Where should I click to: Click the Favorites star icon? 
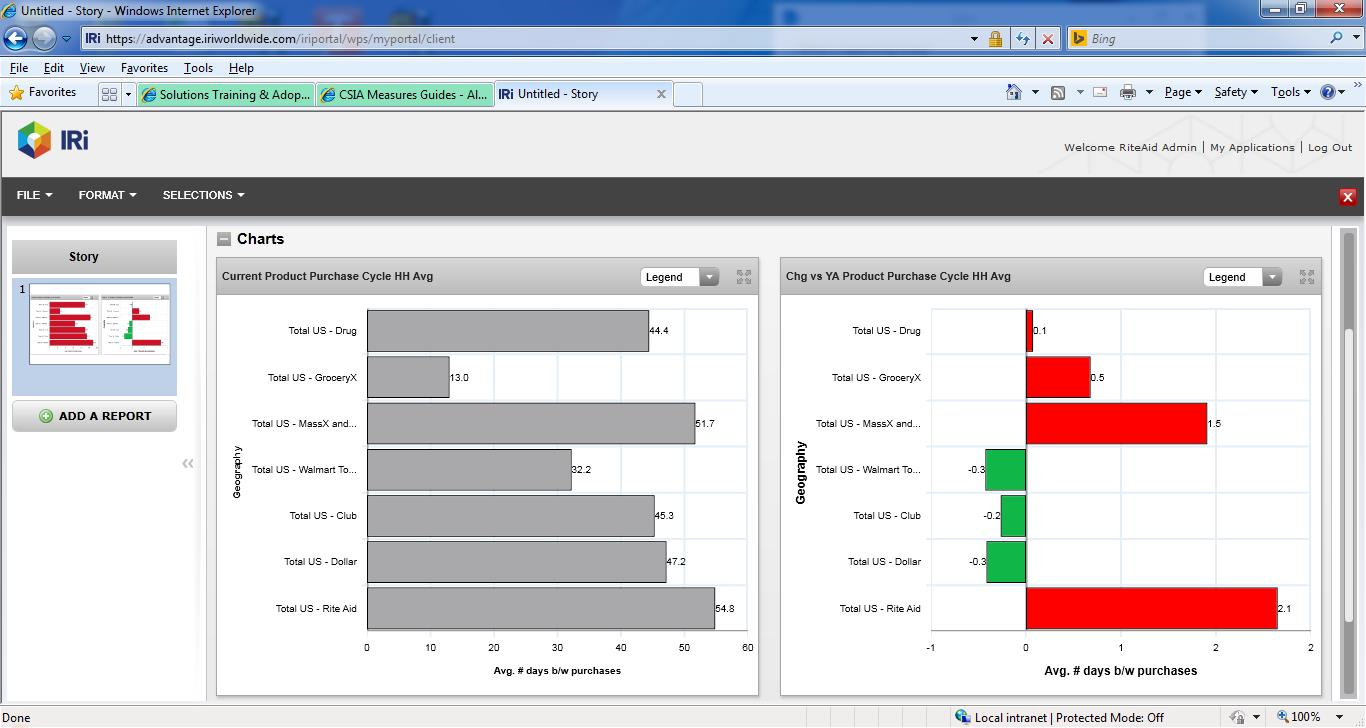tap(17, 92)
